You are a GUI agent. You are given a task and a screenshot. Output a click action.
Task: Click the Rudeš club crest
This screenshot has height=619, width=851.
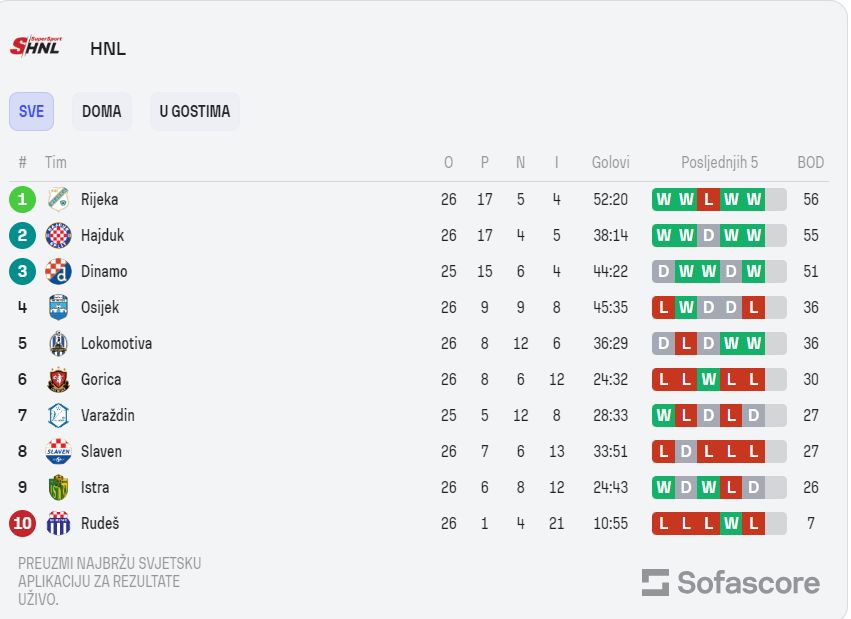tap(58, 524)
